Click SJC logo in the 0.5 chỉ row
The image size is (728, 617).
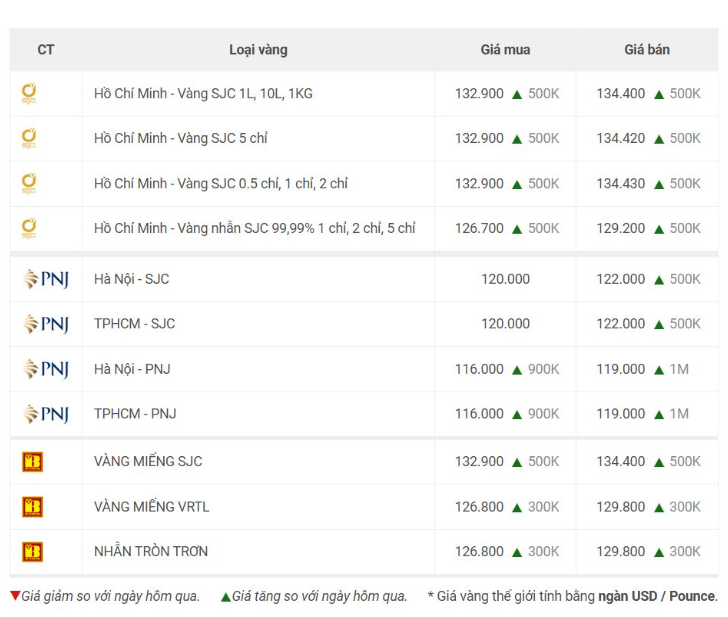pos(29,183)
